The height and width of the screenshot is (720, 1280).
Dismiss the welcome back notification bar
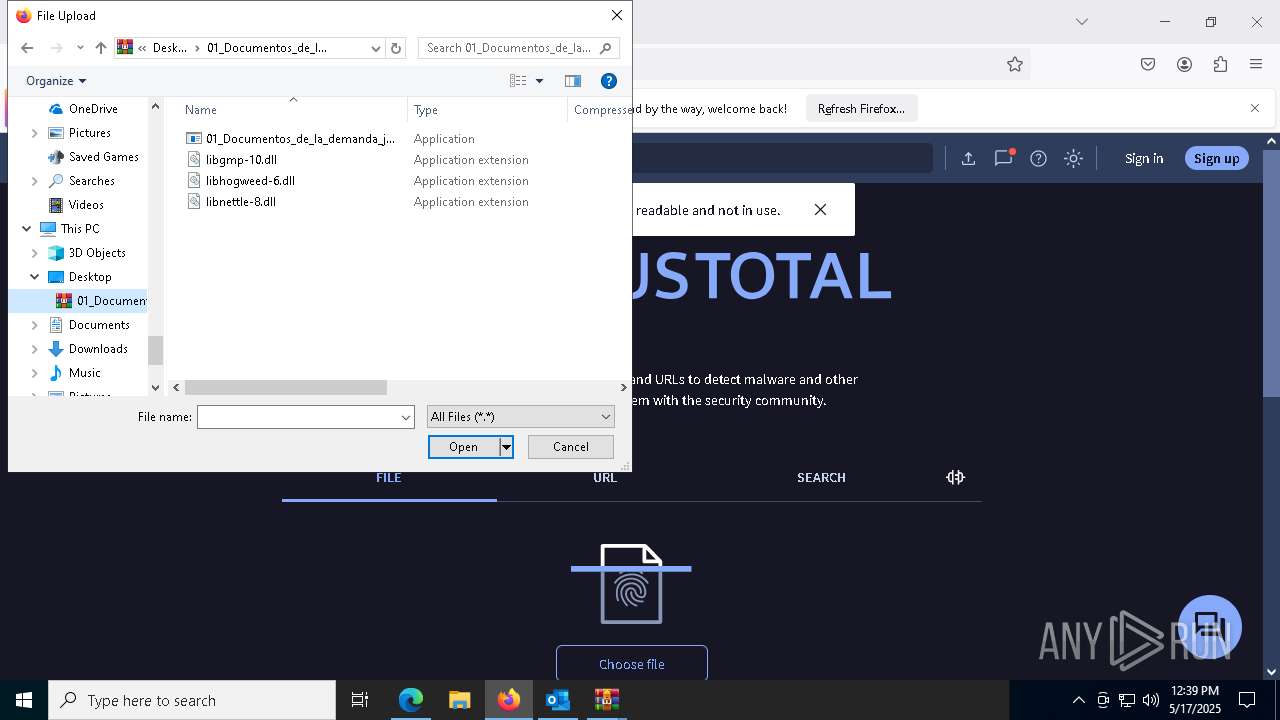(1255, 108)
